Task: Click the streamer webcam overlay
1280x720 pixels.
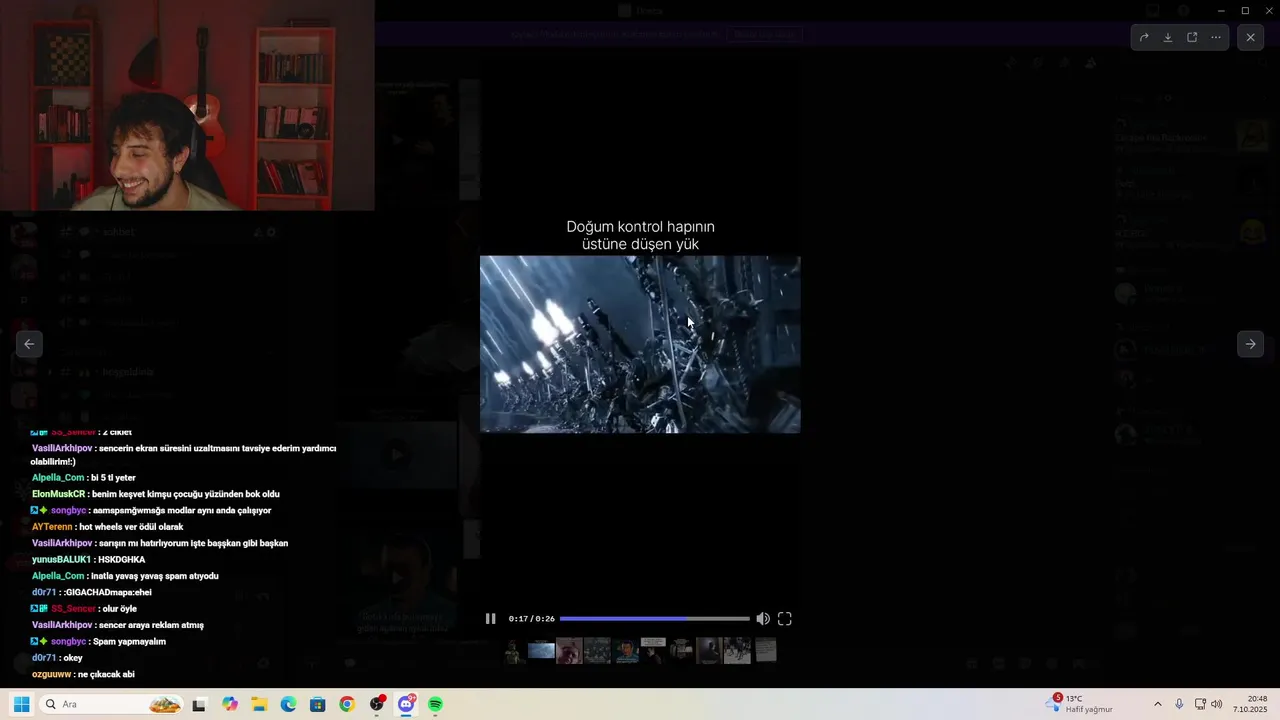Action: pyautogui.click(x=187, y=105)
